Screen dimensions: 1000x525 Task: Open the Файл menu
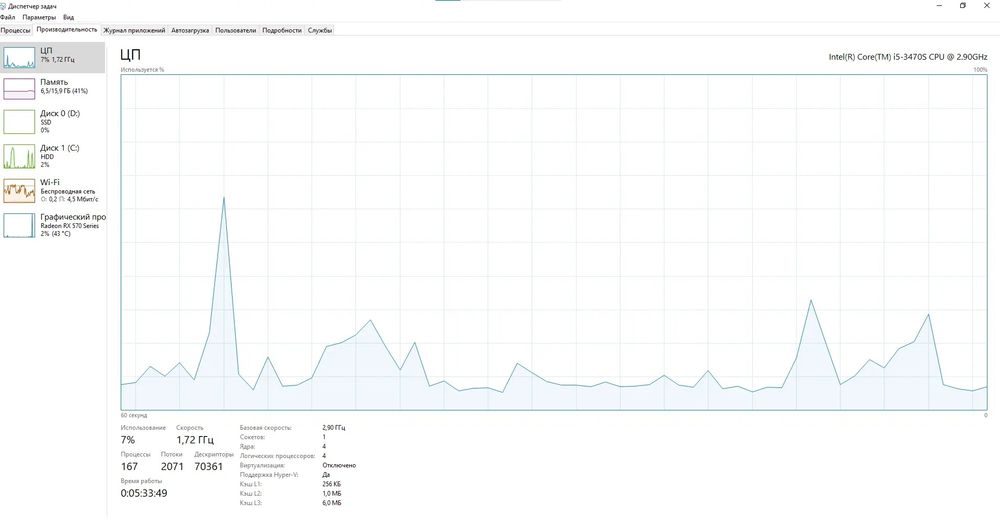(8, 17)
